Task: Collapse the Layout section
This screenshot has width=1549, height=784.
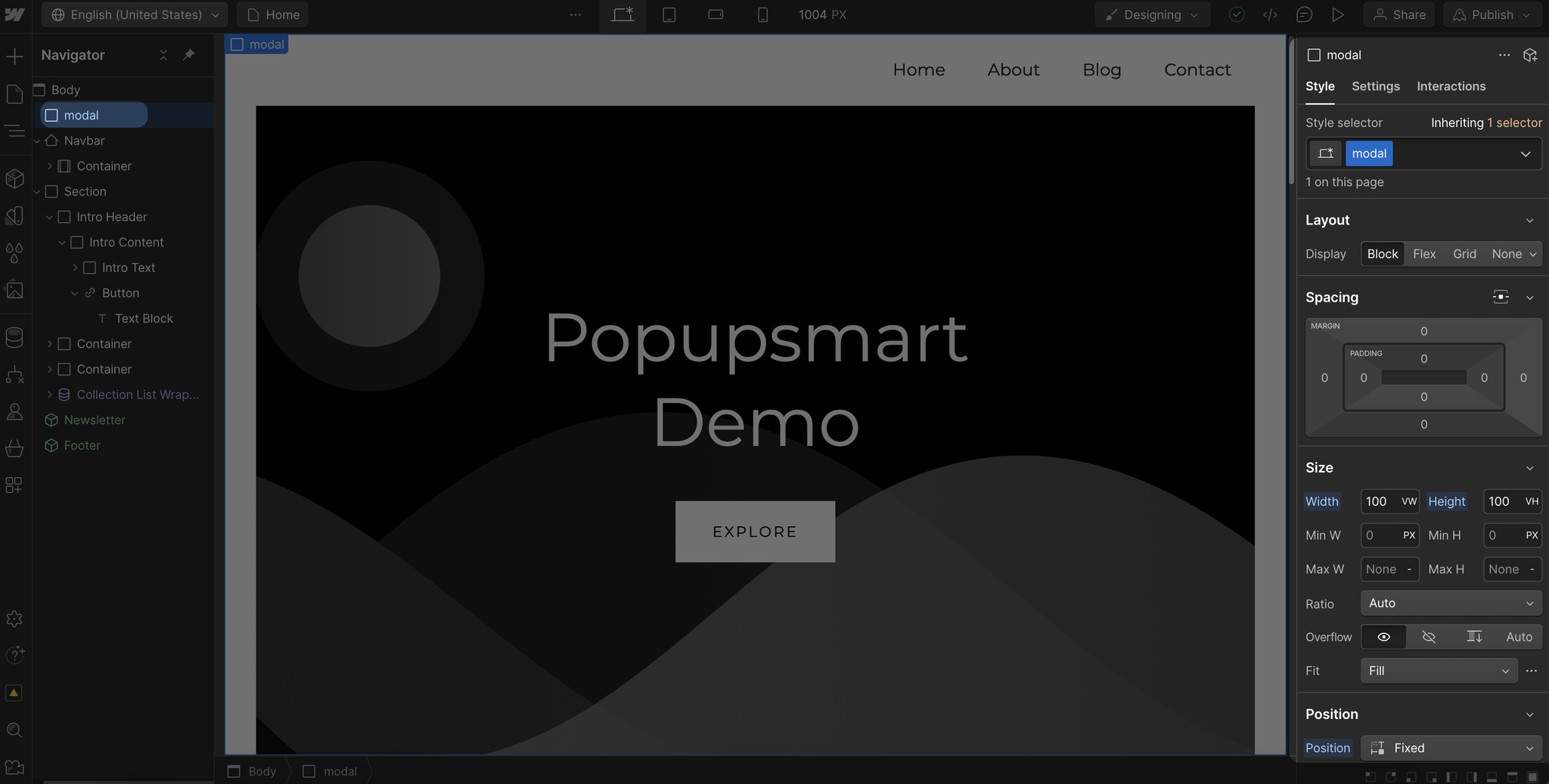Action: [1529, 221]
